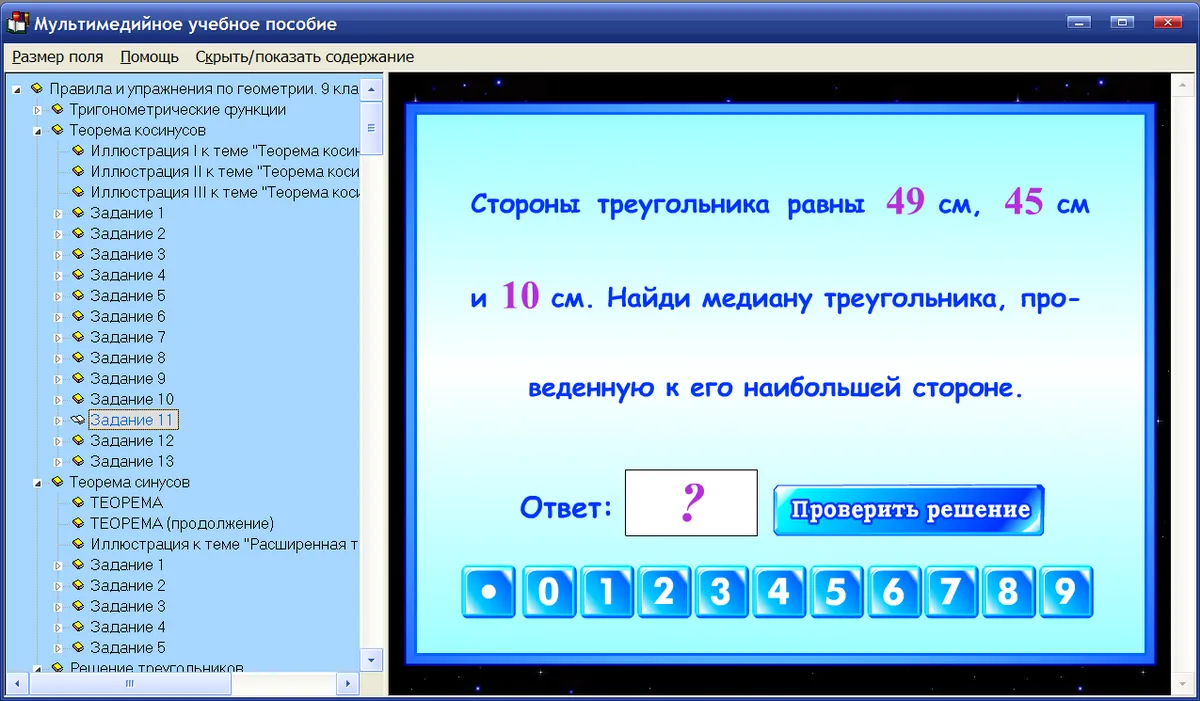Expand Задание 3 under Теорема синусов
The height and width of the screenshot is (701, 1200).
(58, 606)
